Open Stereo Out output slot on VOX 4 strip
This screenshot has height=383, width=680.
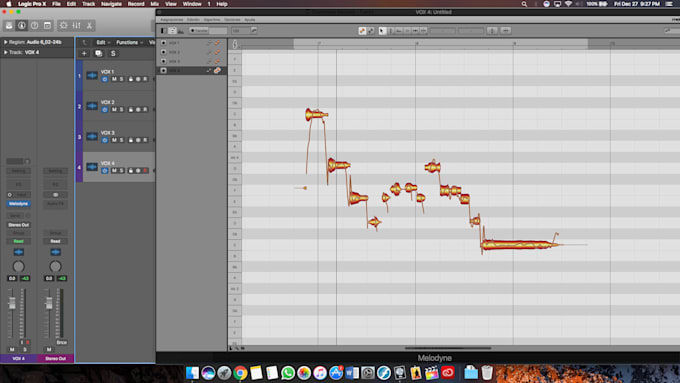(x=18, y=225)
